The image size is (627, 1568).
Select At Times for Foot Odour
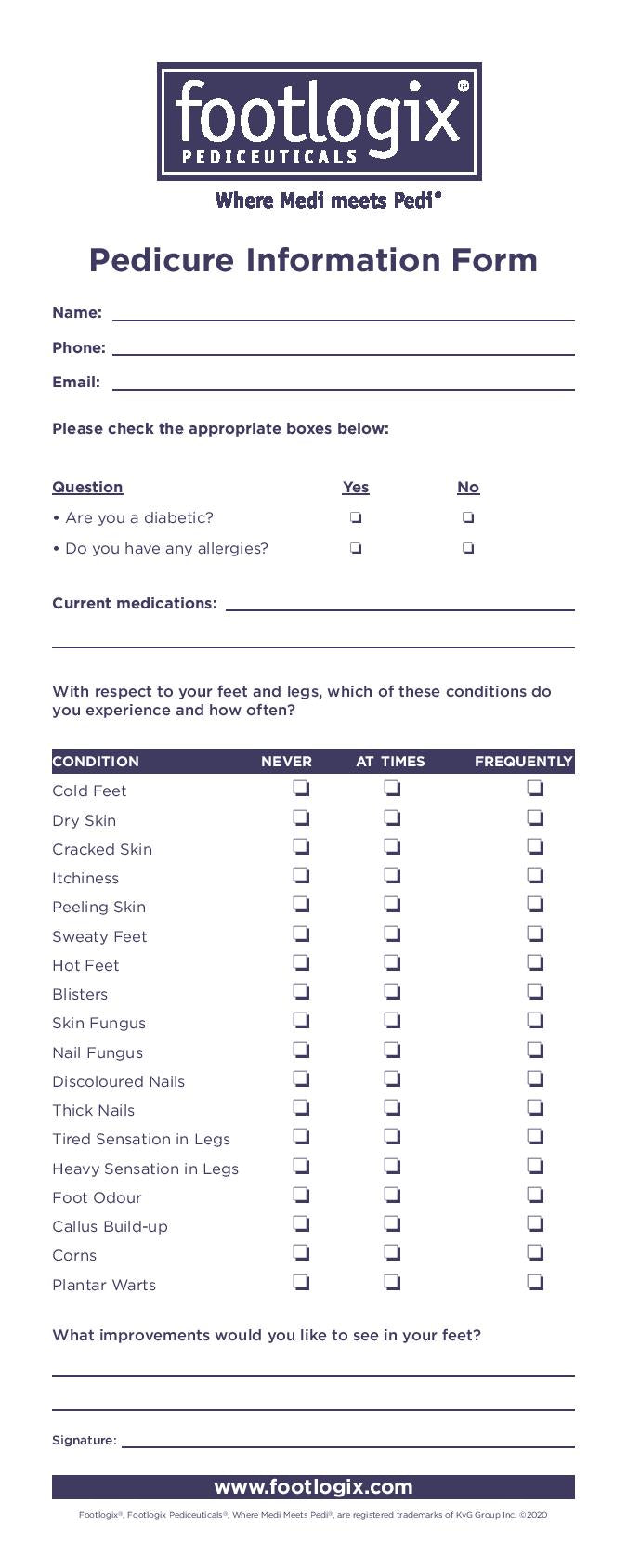[392, 1195]
